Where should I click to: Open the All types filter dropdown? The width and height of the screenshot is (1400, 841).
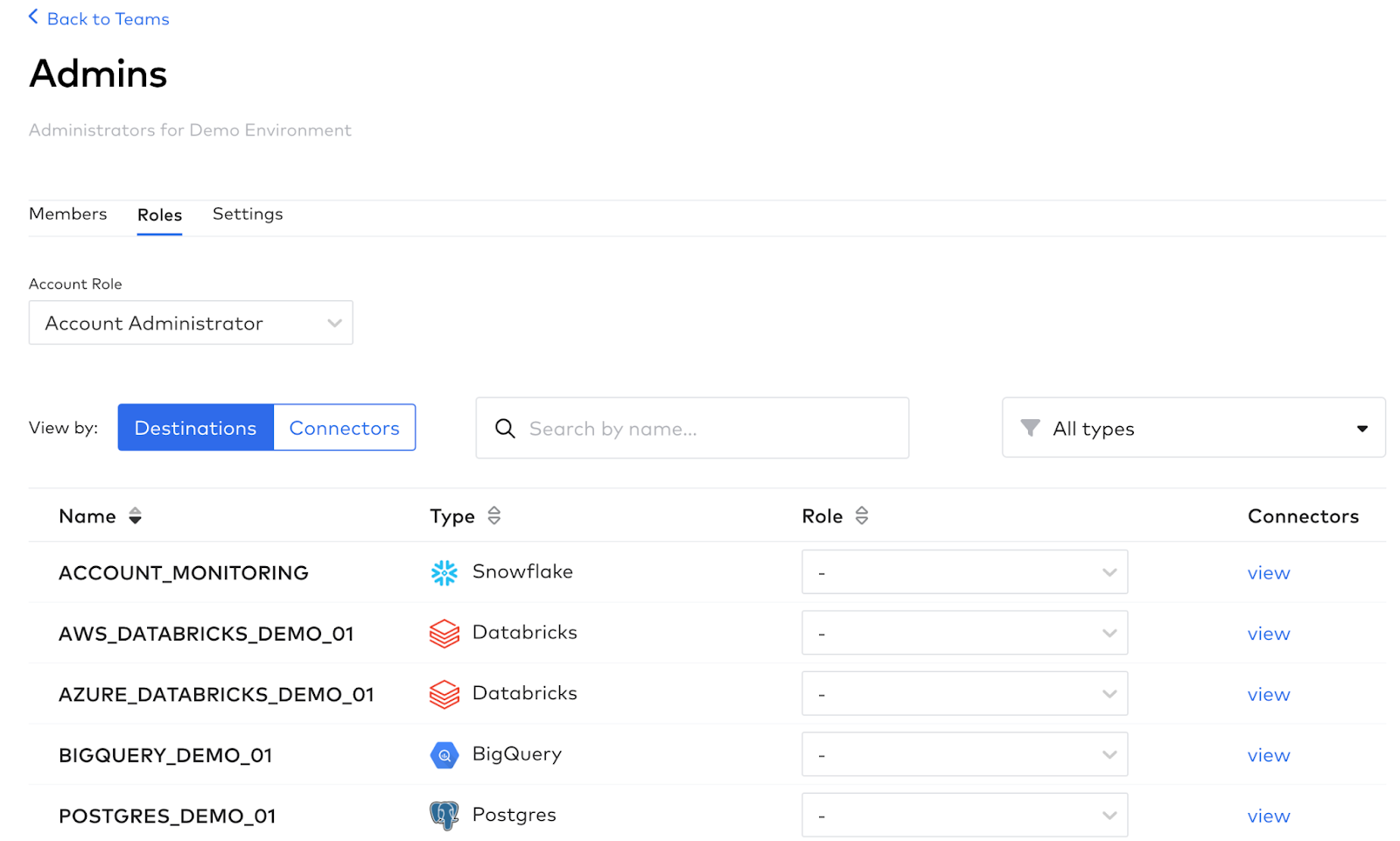[x=1193, y=428]
